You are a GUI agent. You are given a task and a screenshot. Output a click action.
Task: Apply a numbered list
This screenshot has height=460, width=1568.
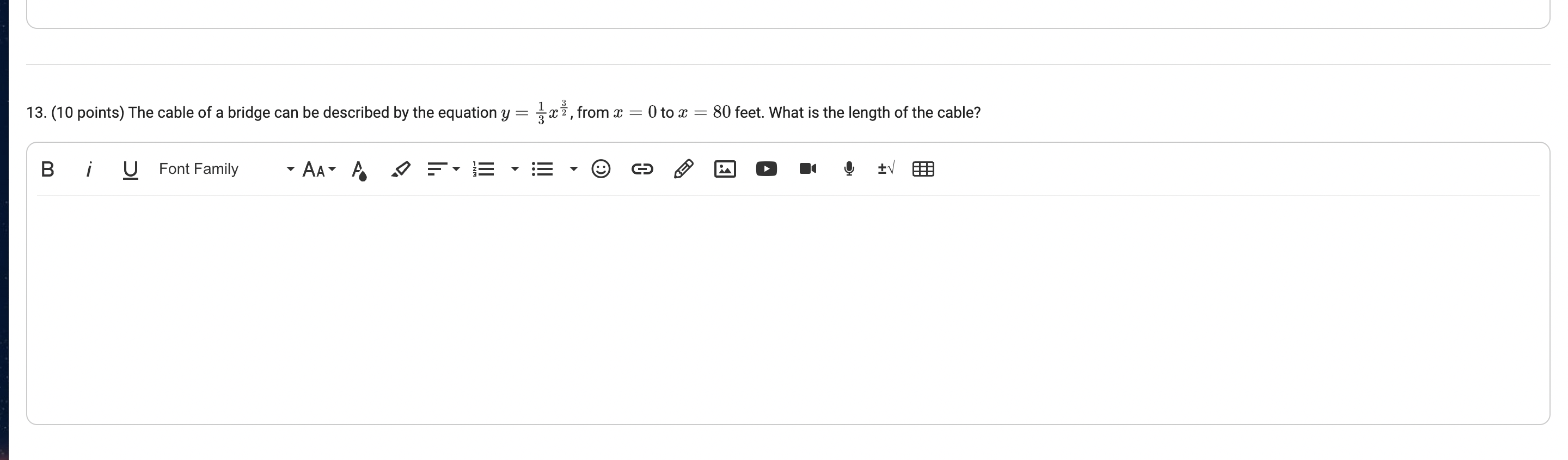click(484, 169)
